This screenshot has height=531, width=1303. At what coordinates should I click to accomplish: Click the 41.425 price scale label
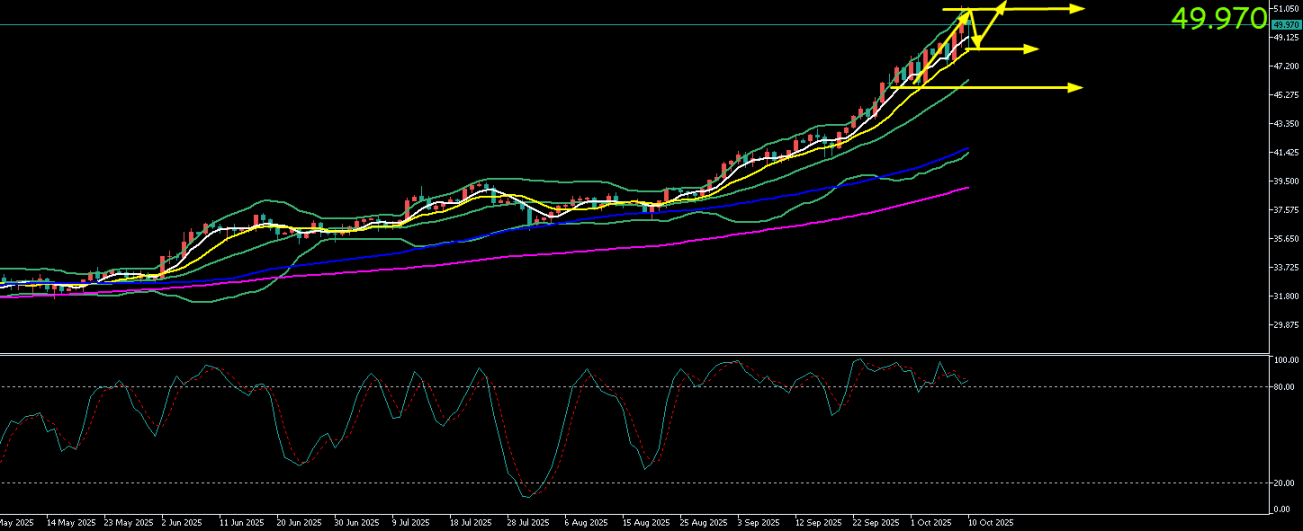(x=1286, y=153)
